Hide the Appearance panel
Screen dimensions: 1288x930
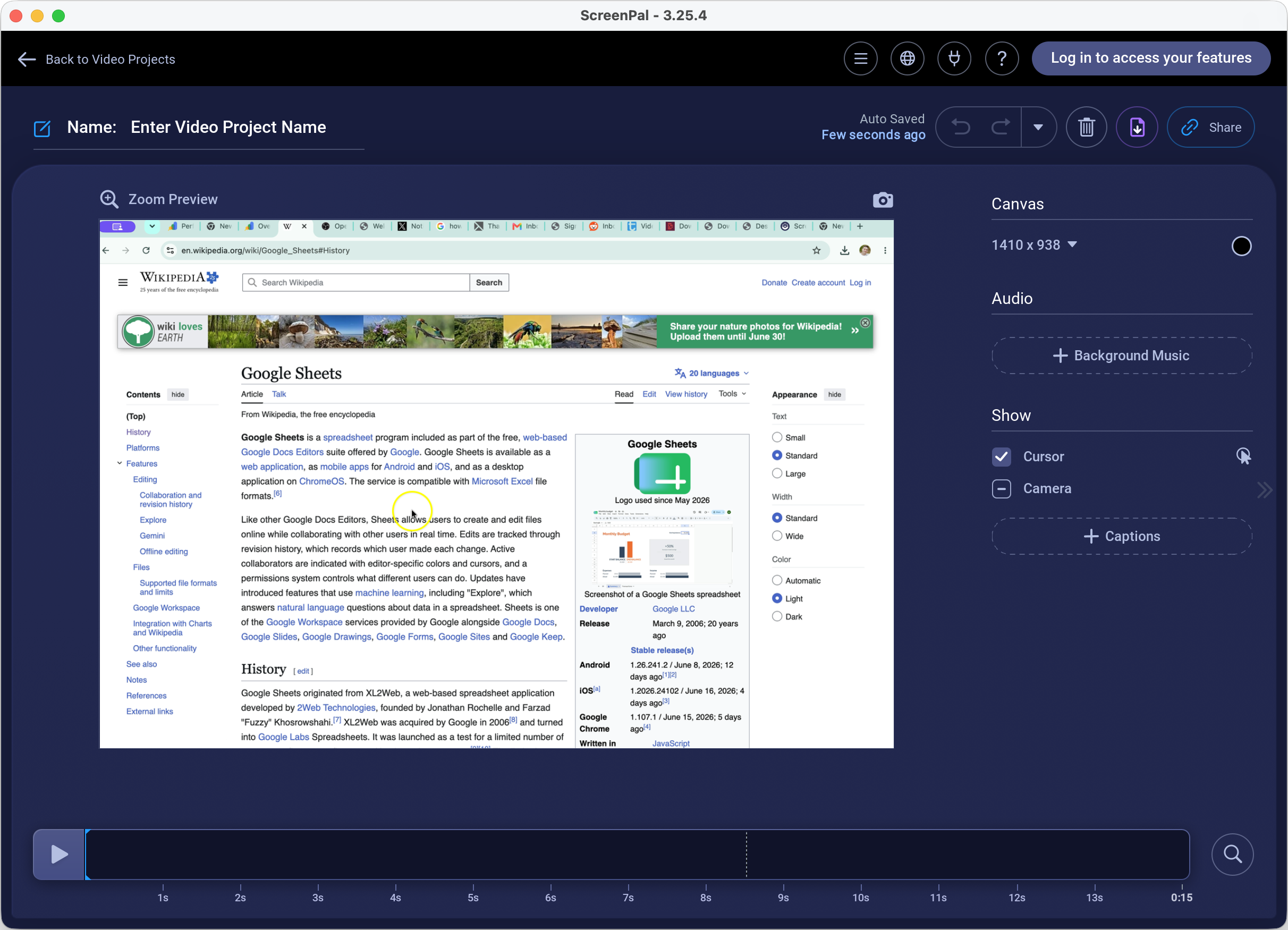click(x=834, y=395)
